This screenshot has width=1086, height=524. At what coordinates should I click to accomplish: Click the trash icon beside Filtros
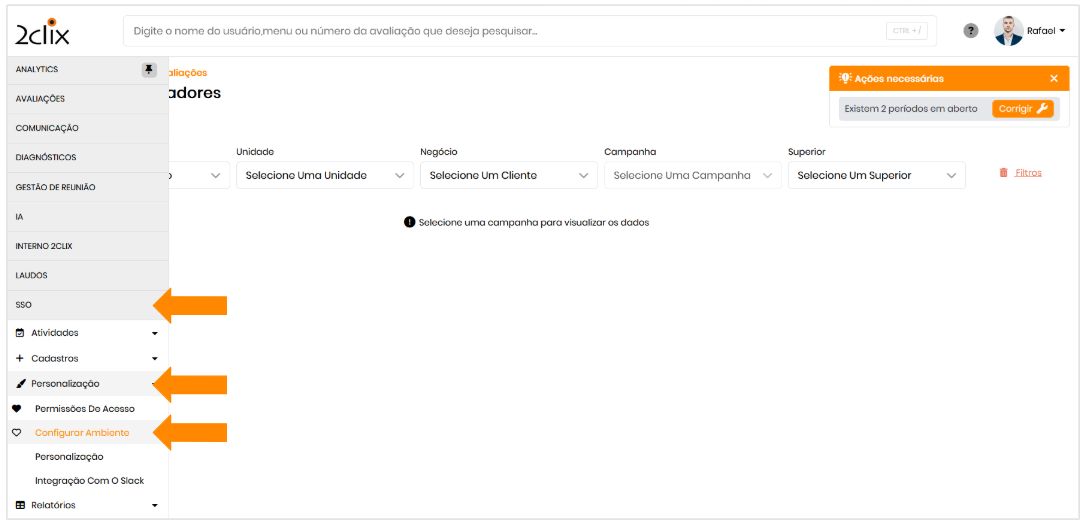coord(1003,173)
